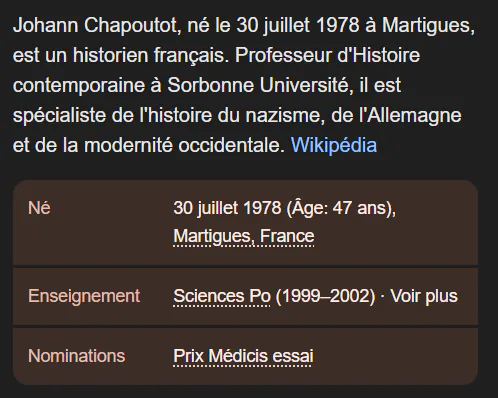Image resolution: width=498 pixels, height=398 pixels.
Task: Click the name Johann Chapoutot in description
Action: (97, 25)
